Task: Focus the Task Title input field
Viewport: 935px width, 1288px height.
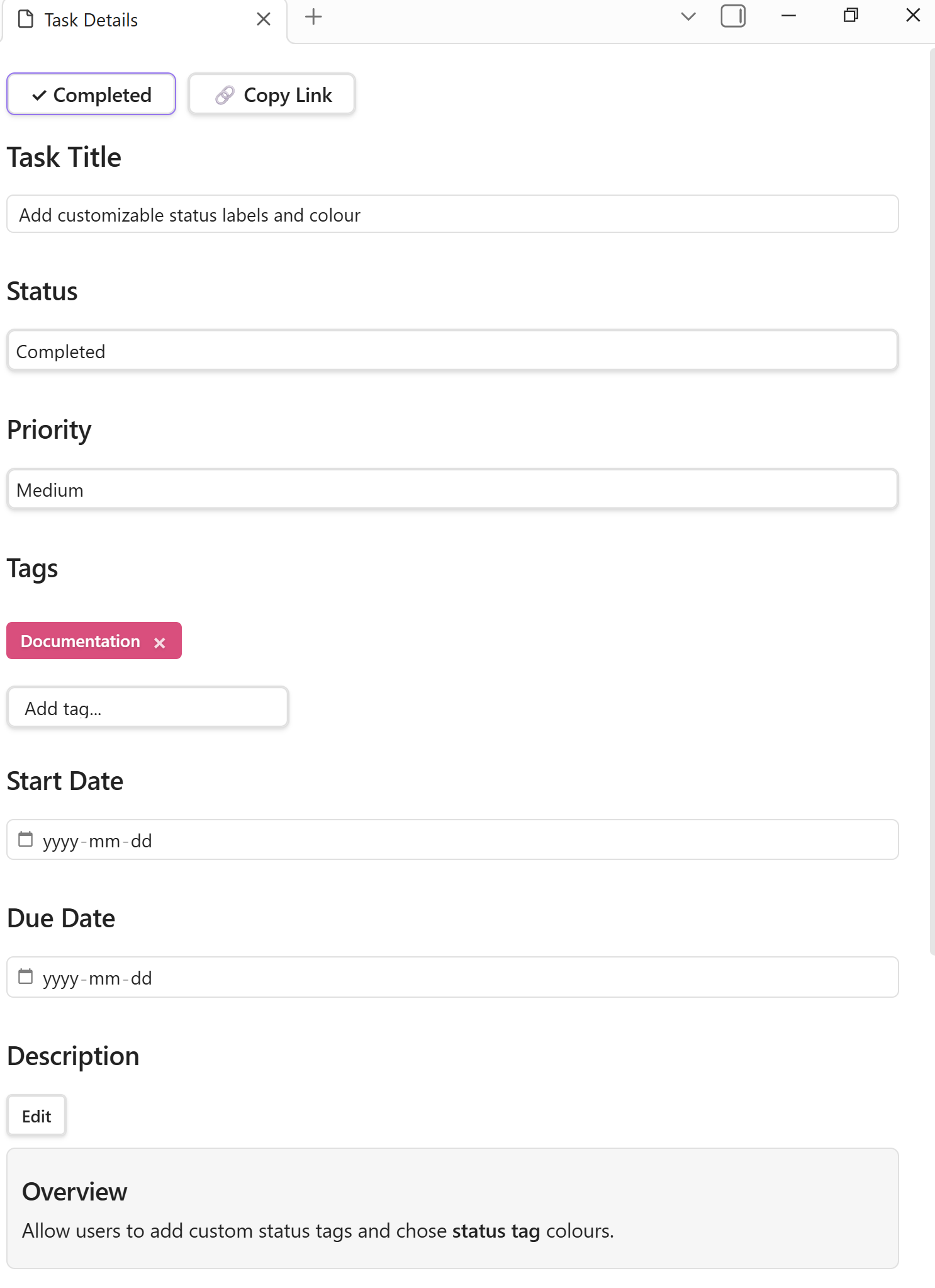Action: click(x=452, y=215)
